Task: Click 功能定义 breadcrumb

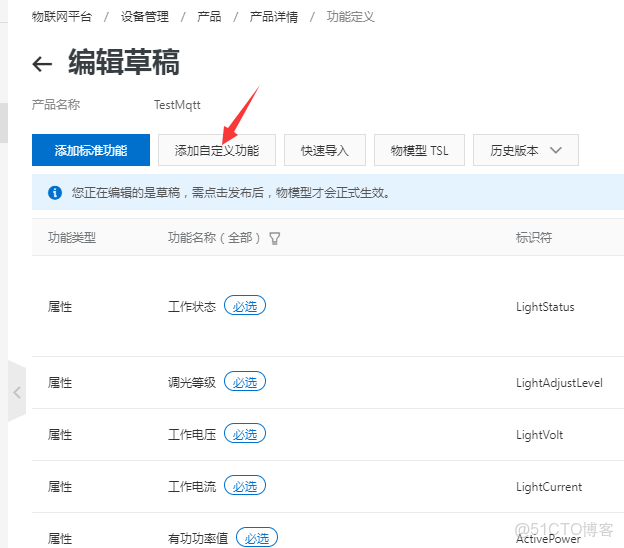Action: pos(351,17)
